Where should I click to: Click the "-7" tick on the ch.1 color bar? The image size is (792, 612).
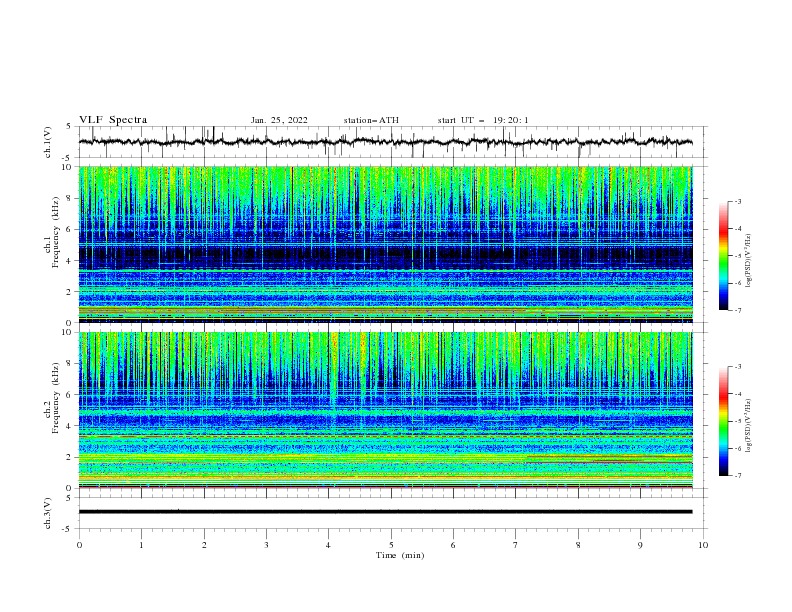tap(738, 310)
